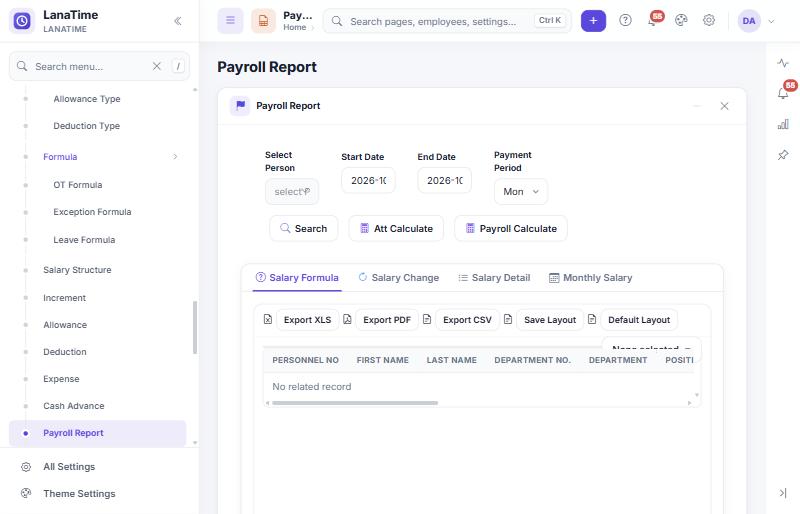Click Home breadcrumb link
800x514 pixels.
click(294, 27)
